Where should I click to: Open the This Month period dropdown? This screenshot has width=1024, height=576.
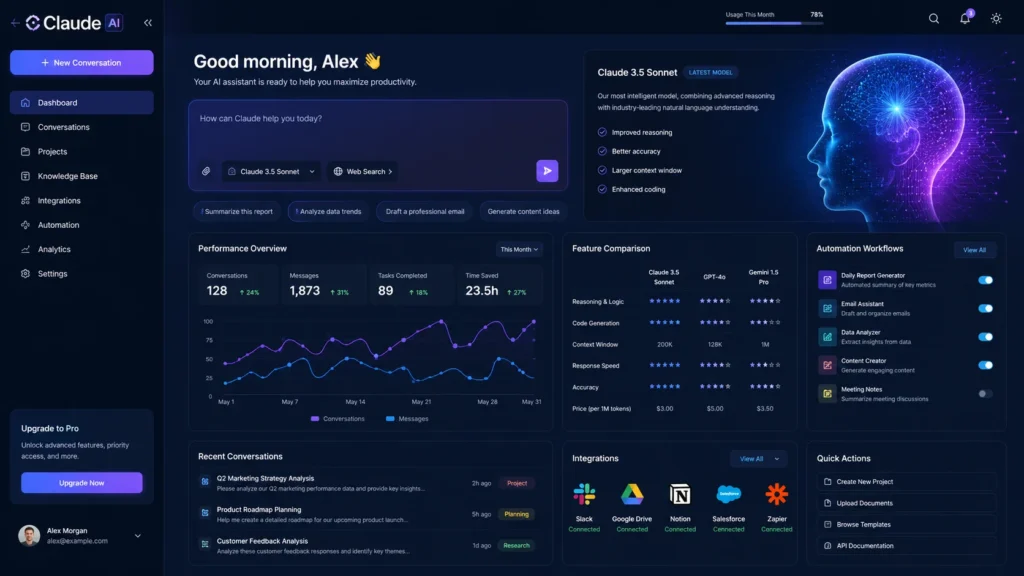(x=519, y=249)
